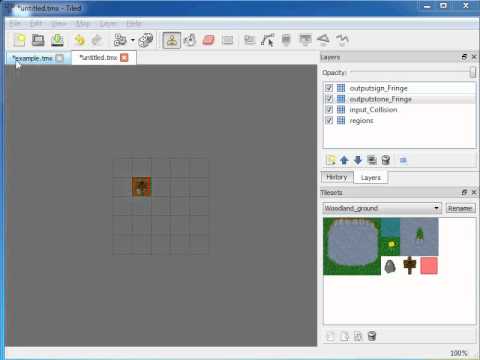
Task: Open the File menu
Action: pos(15,24)
